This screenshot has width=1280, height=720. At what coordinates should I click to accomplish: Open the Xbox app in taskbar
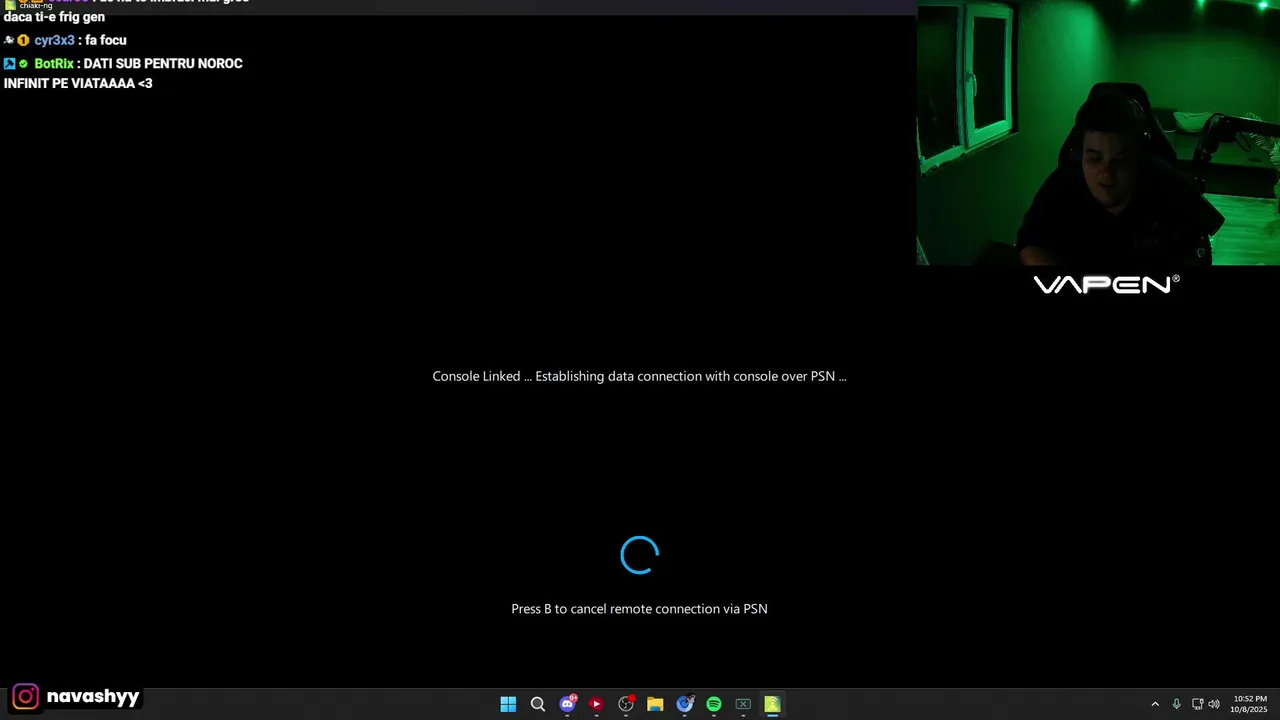tap(743, 704)
